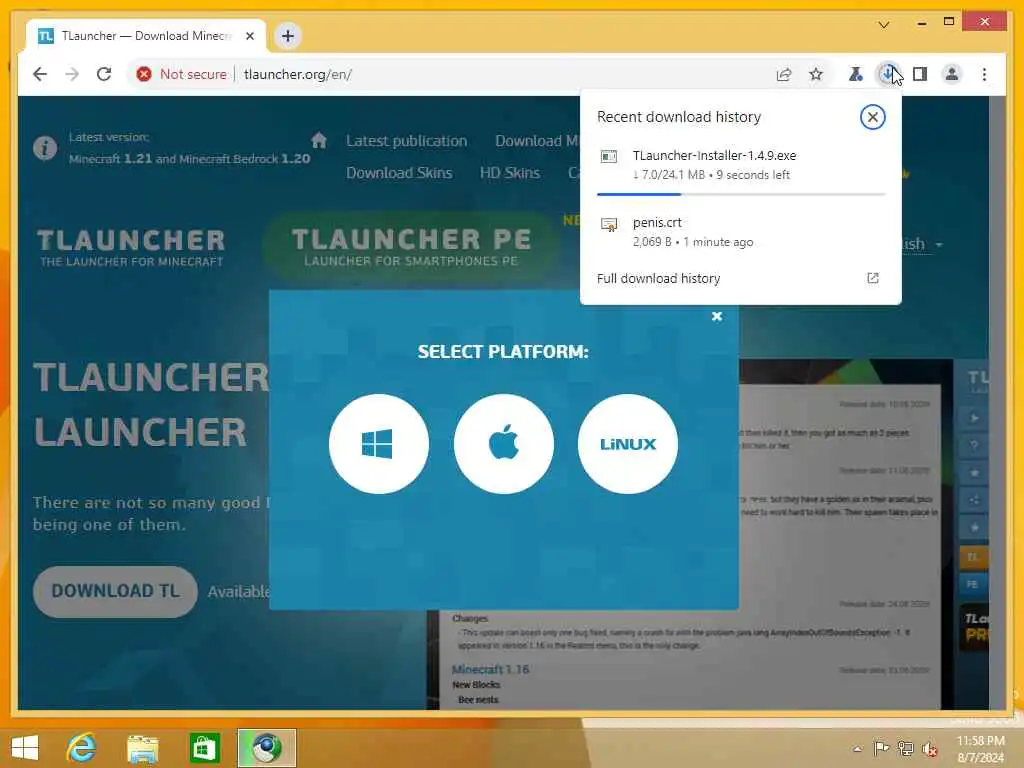The height and width of the screenshot is (768, 1024).
Task: Open the profile avatar menu
Action: (952, 74)
